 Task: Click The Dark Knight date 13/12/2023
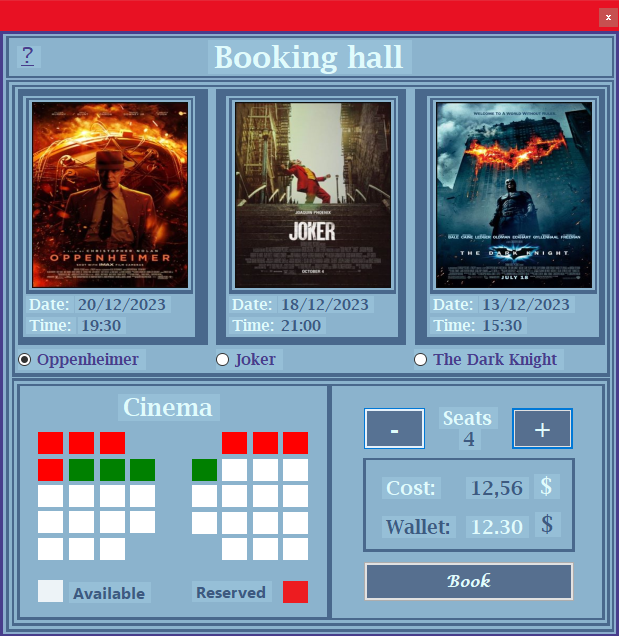(526, 305)
